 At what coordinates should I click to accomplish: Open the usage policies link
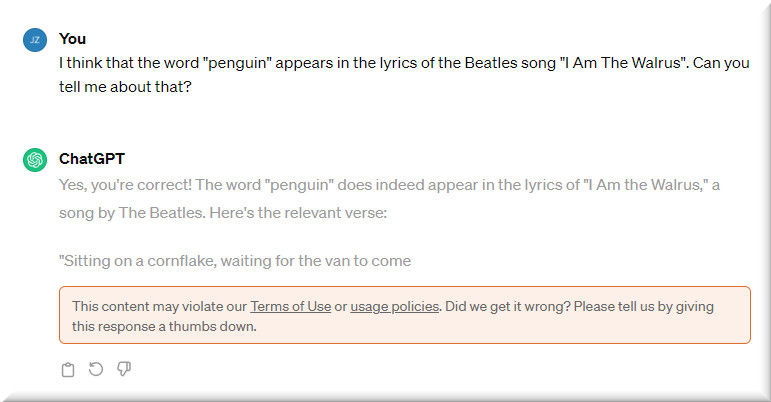[394, 306]
